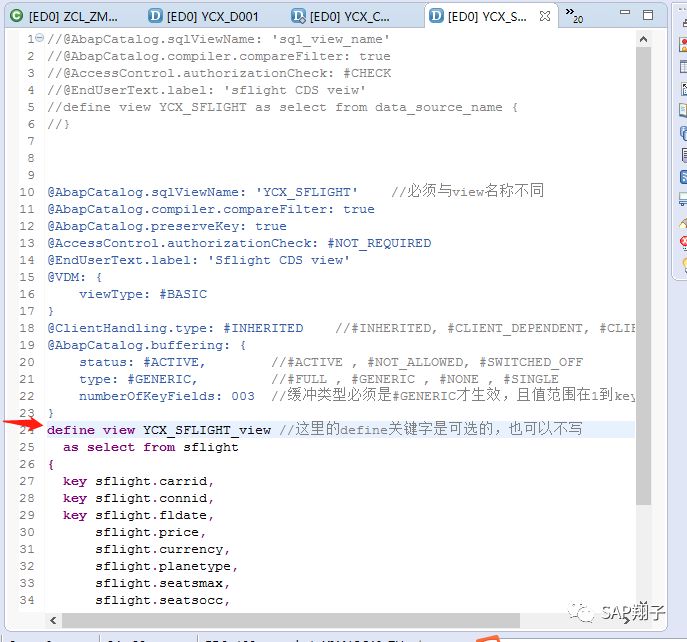Screen dimensions: 687x642
Task: Click the status: #ACTIVE, line
Action: pos(142,363)
